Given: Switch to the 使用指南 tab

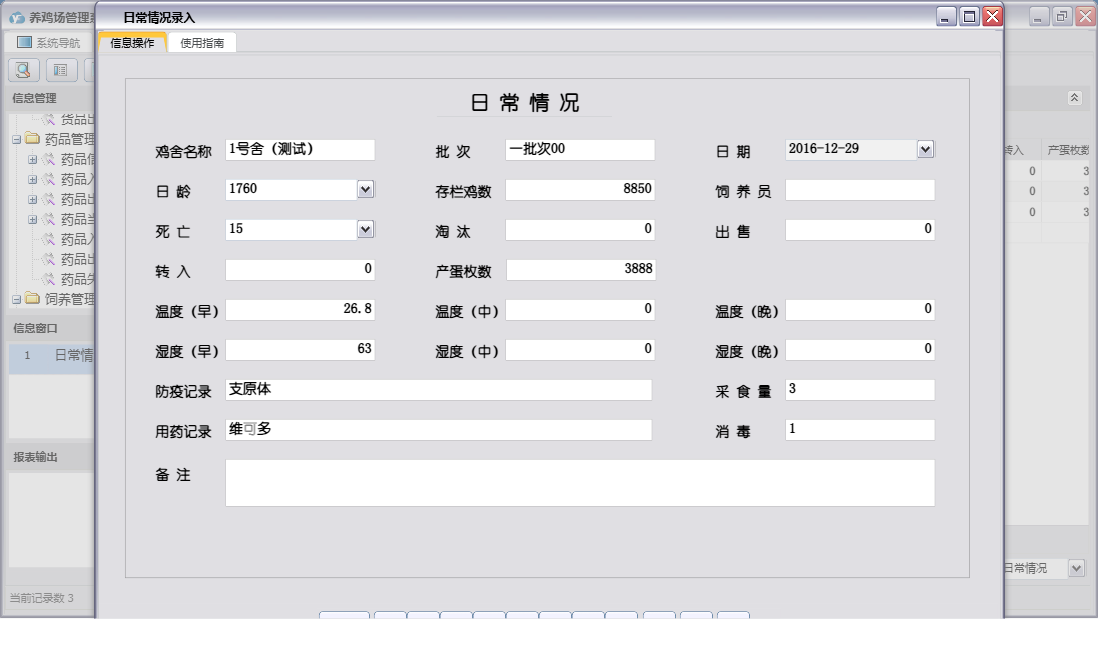Looking at the screenshot, I should (x=203, y=42).
